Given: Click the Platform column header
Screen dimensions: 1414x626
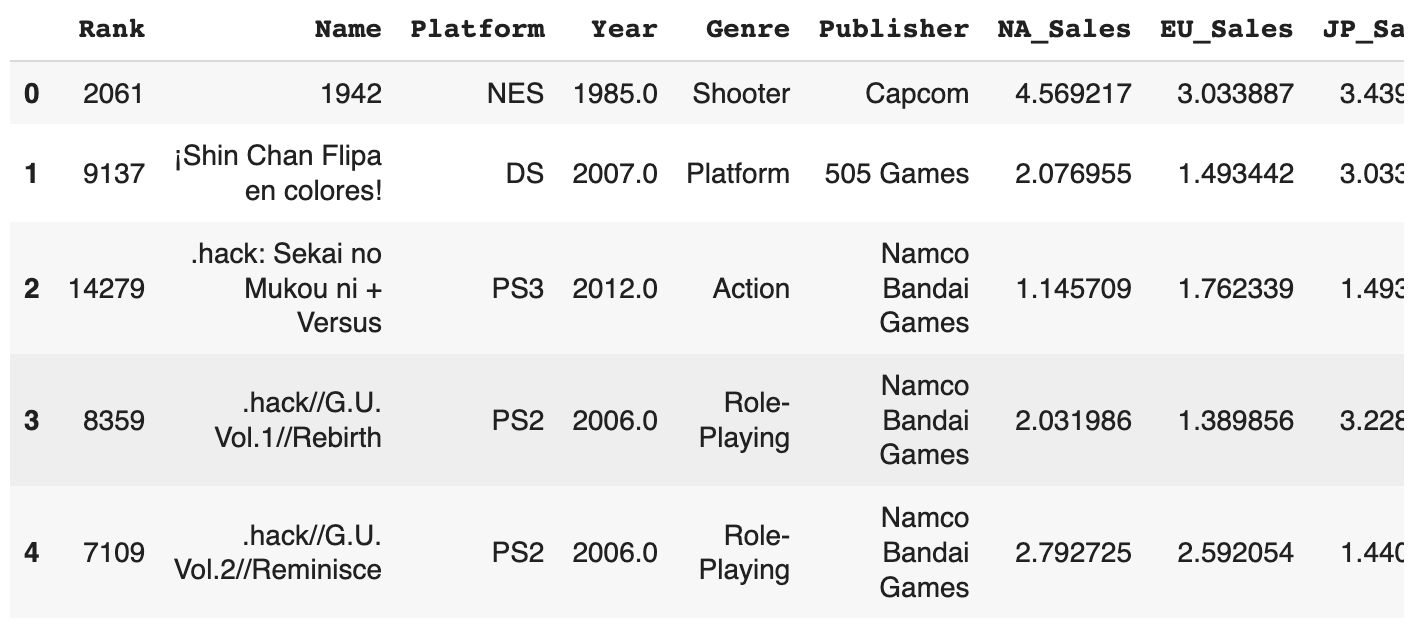Looking at the screenshot, I should [x=477, y=29].
